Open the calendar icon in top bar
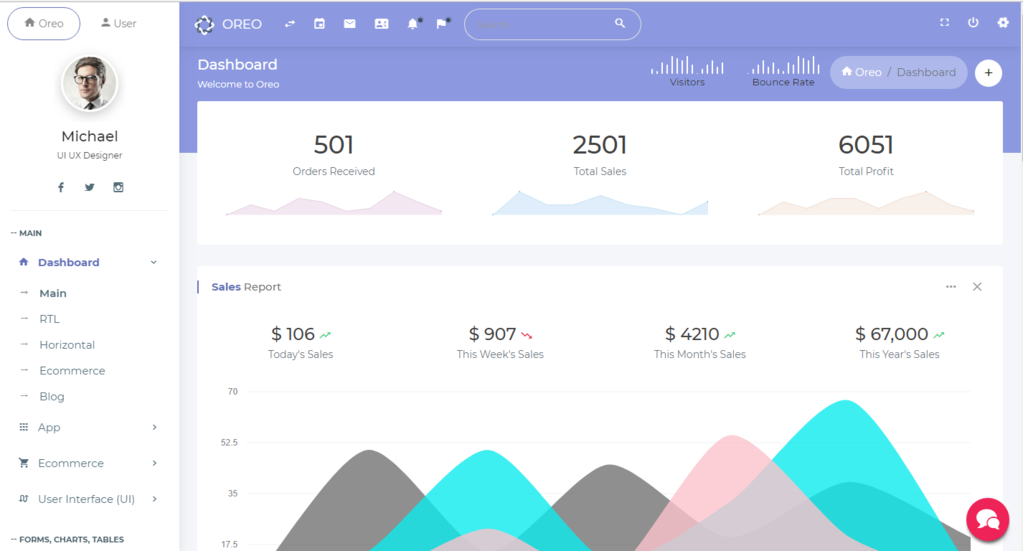This screenshot has width=1023, height=551. click(x=319, y=23)
